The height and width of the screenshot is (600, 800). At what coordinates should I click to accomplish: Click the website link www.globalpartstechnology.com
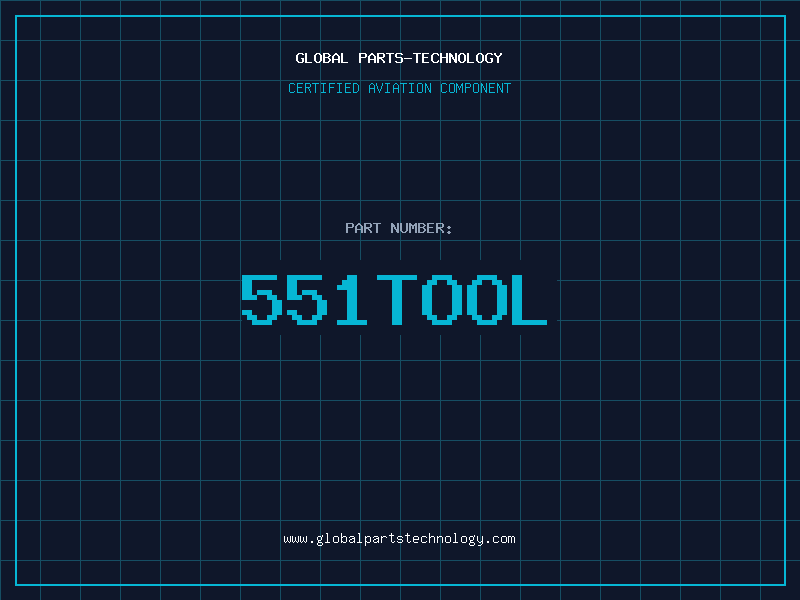399,539
